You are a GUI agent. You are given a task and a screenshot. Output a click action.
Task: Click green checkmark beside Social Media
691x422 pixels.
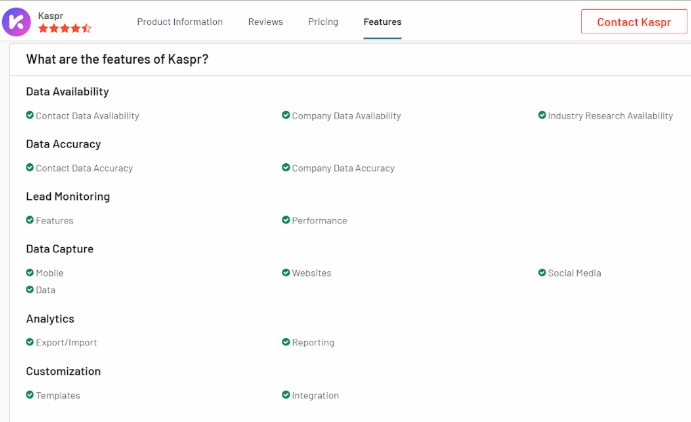[542, 272]
